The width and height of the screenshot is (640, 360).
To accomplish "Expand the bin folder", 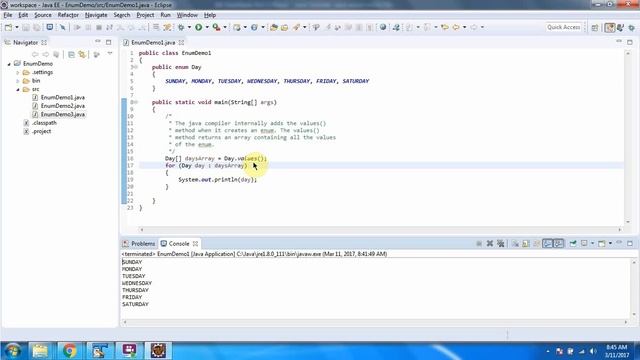I will click(x=18, y=81).
